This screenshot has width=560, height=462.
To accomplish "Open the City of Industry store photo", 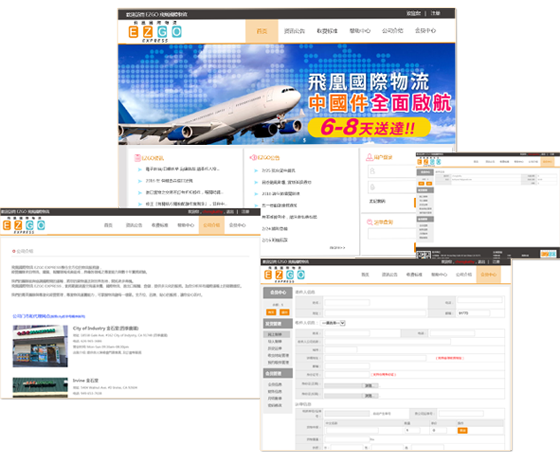I will coord(40,346).
